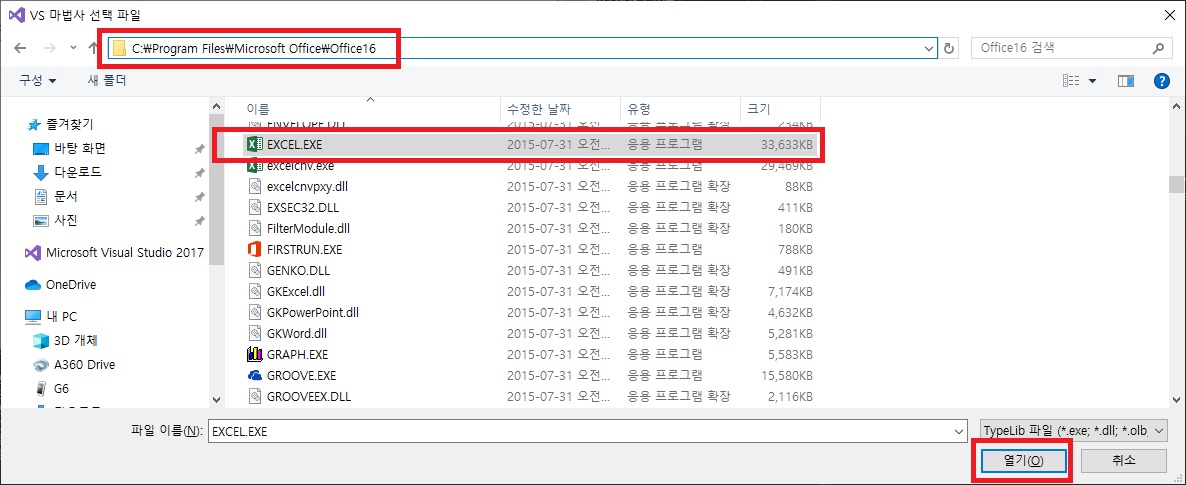Select FilterModule.dll in the list
The width and height of the screenshot is (1186, 485).
(x=309, y=228)
